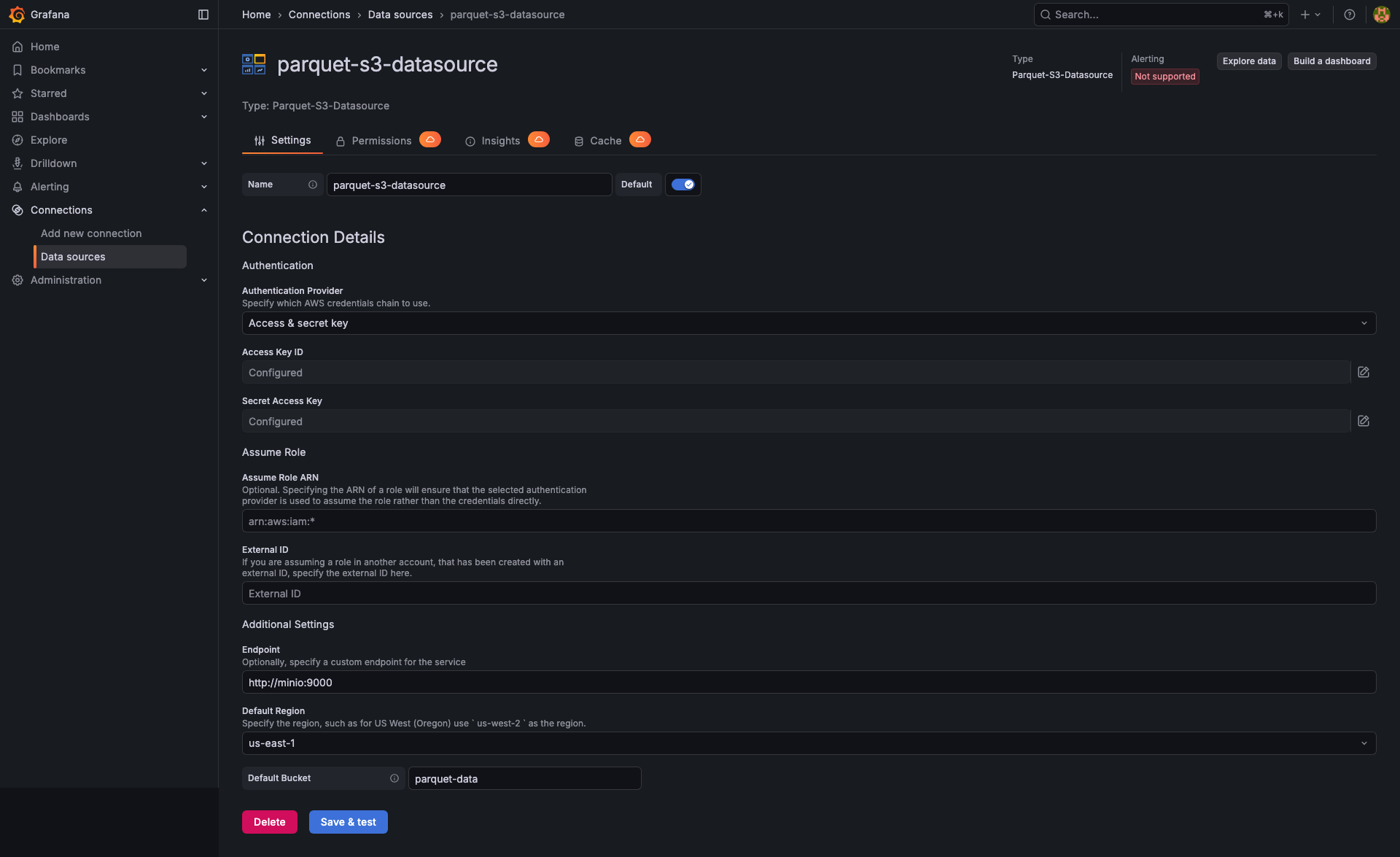The height and width of the screenshot is (857, 1400).
Task: Click the Assume Role ARN input
Action: (x=809, y=521)
